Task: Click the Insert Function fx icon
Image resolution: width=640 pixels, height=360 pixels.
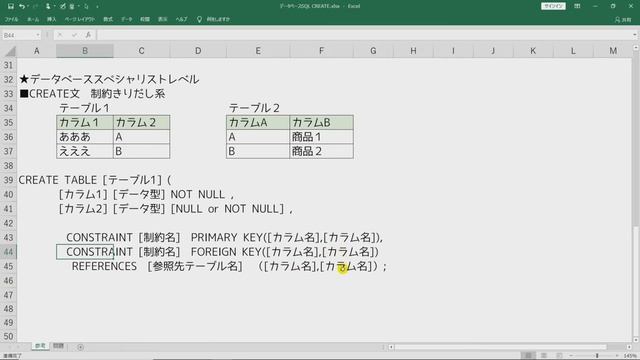Action: coord(88,35)
